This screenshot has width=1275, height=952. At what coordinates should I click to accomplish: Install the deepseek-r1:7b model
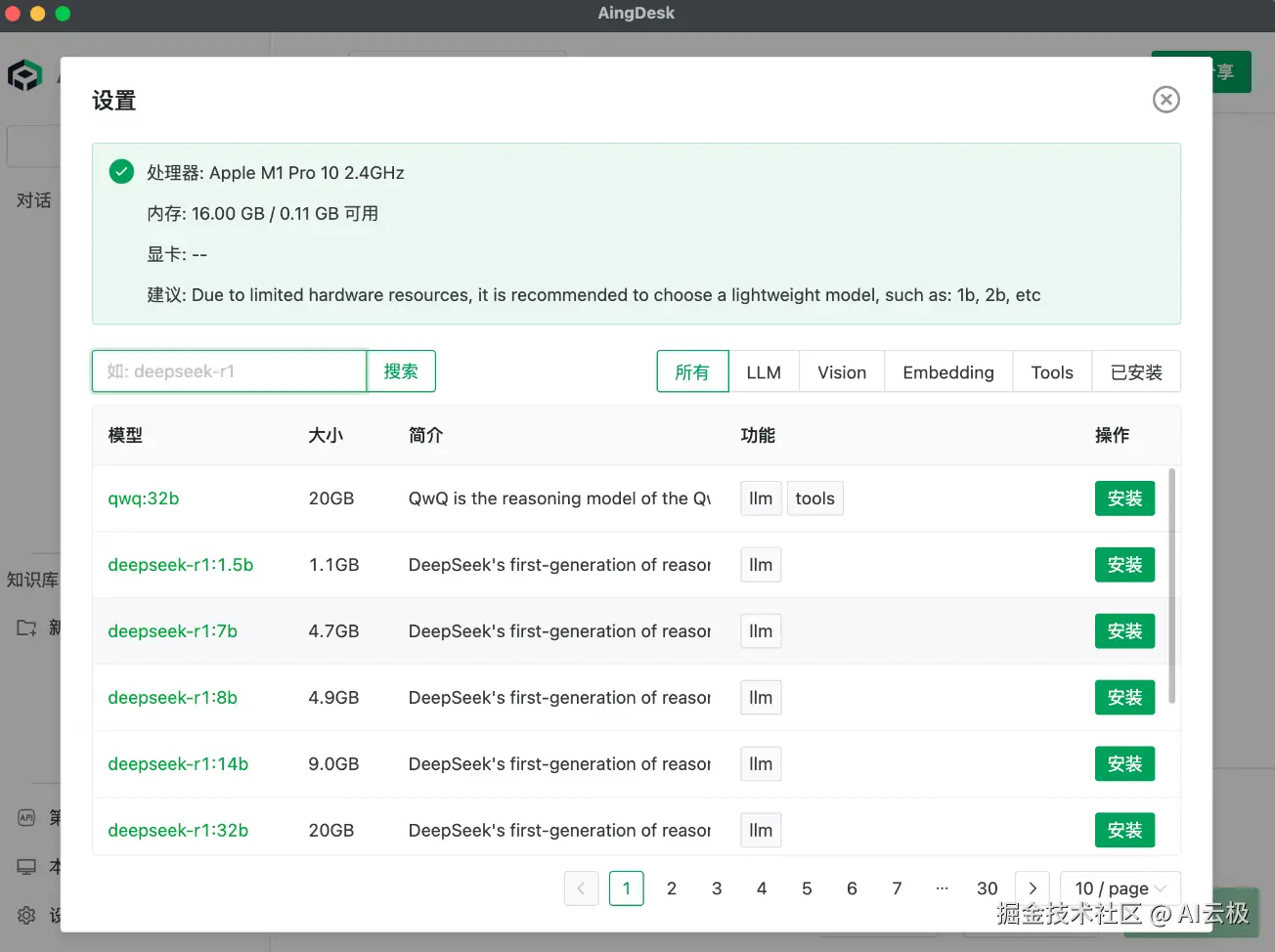pyautogui.click(x=1124, y=631)
